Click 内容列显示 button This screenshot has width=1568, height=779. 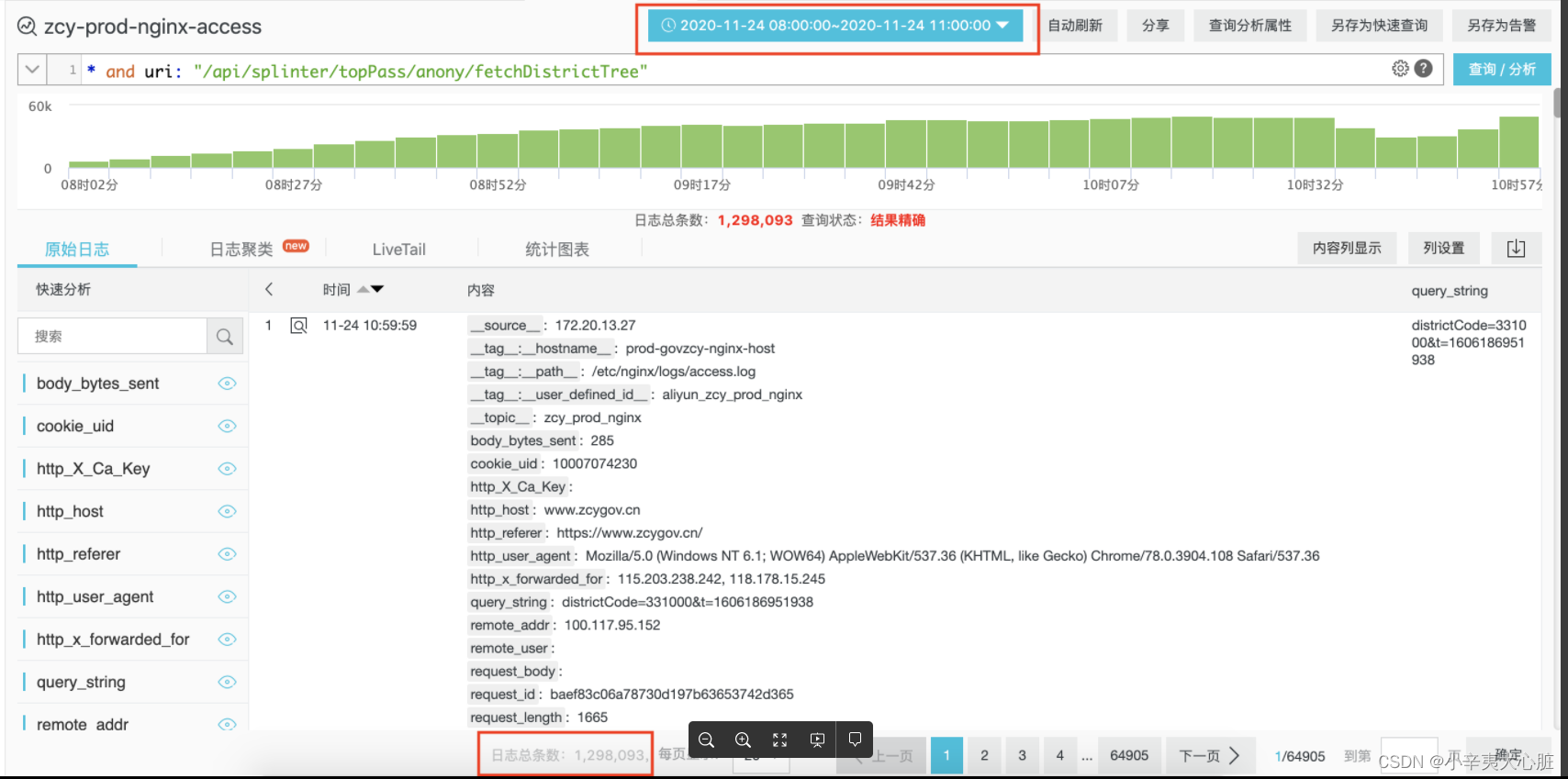[x=1347, y=248]
